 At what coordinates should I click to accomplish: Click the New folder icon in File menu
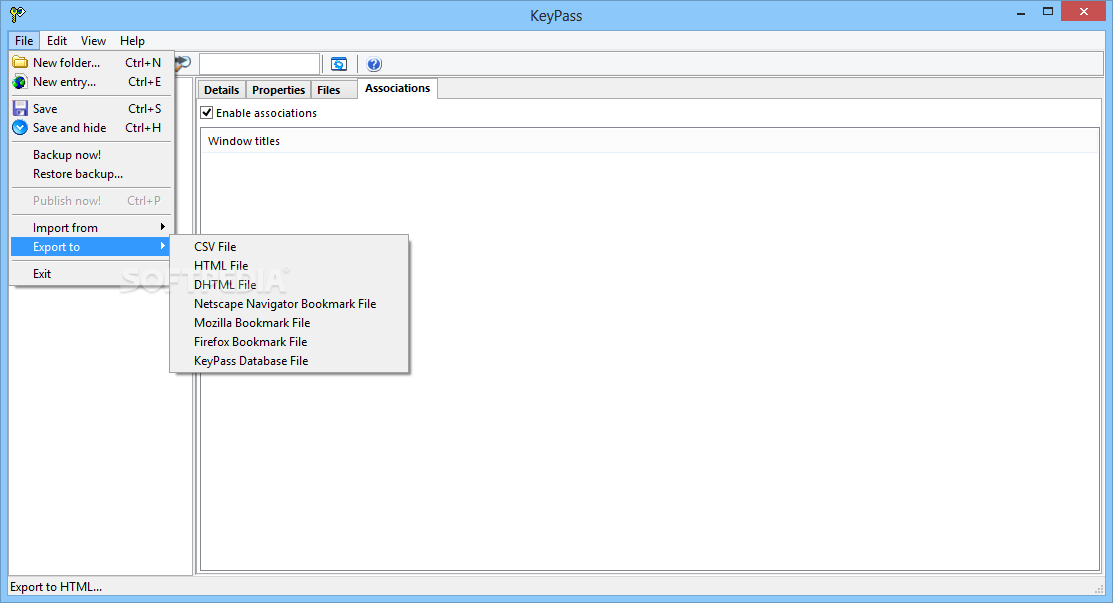tap(20, 62)
